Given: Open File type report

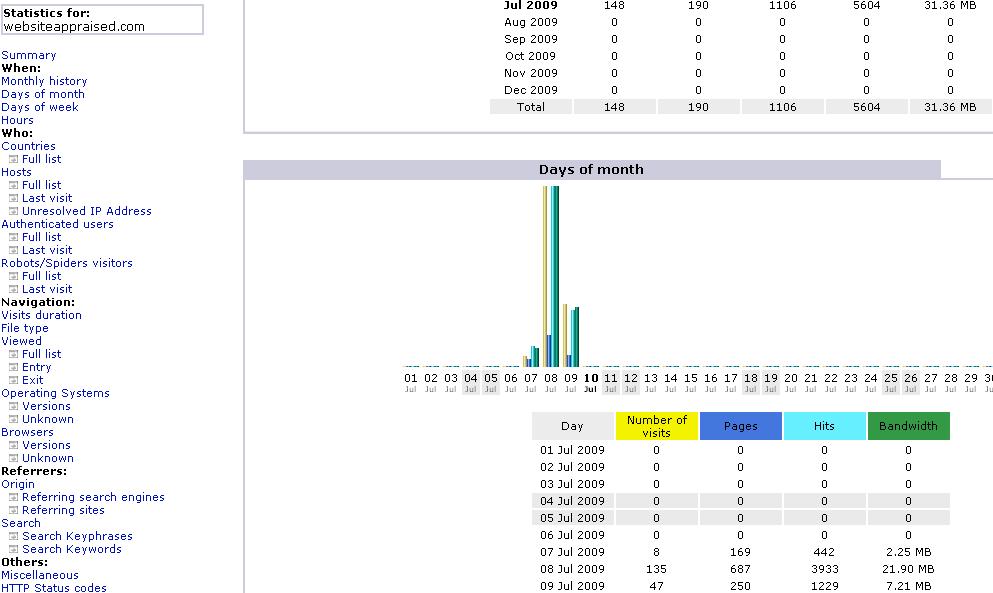Looking at the screenshot, I should [25, 328].
